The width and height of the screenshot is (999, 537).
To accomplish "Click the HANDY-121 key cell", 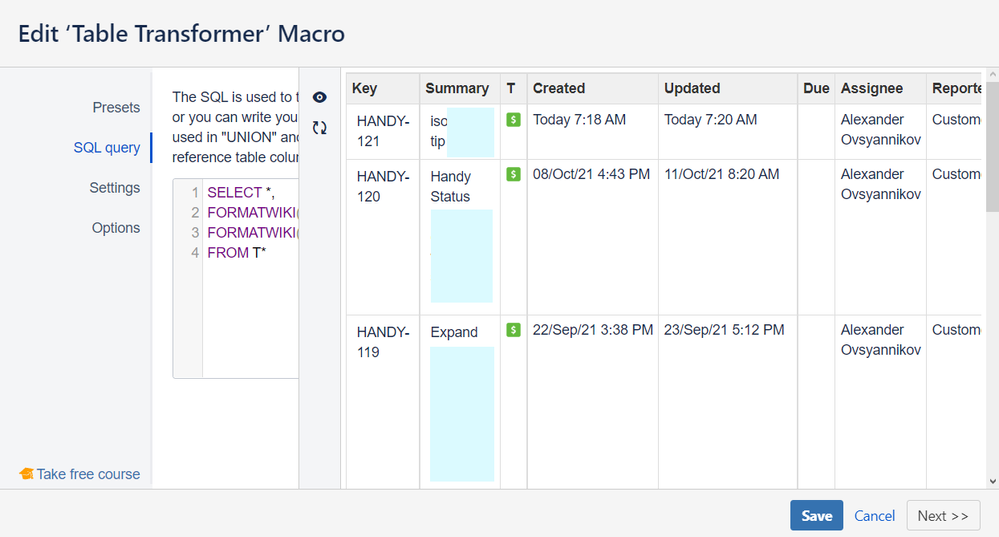I will [x=380, y=130].
